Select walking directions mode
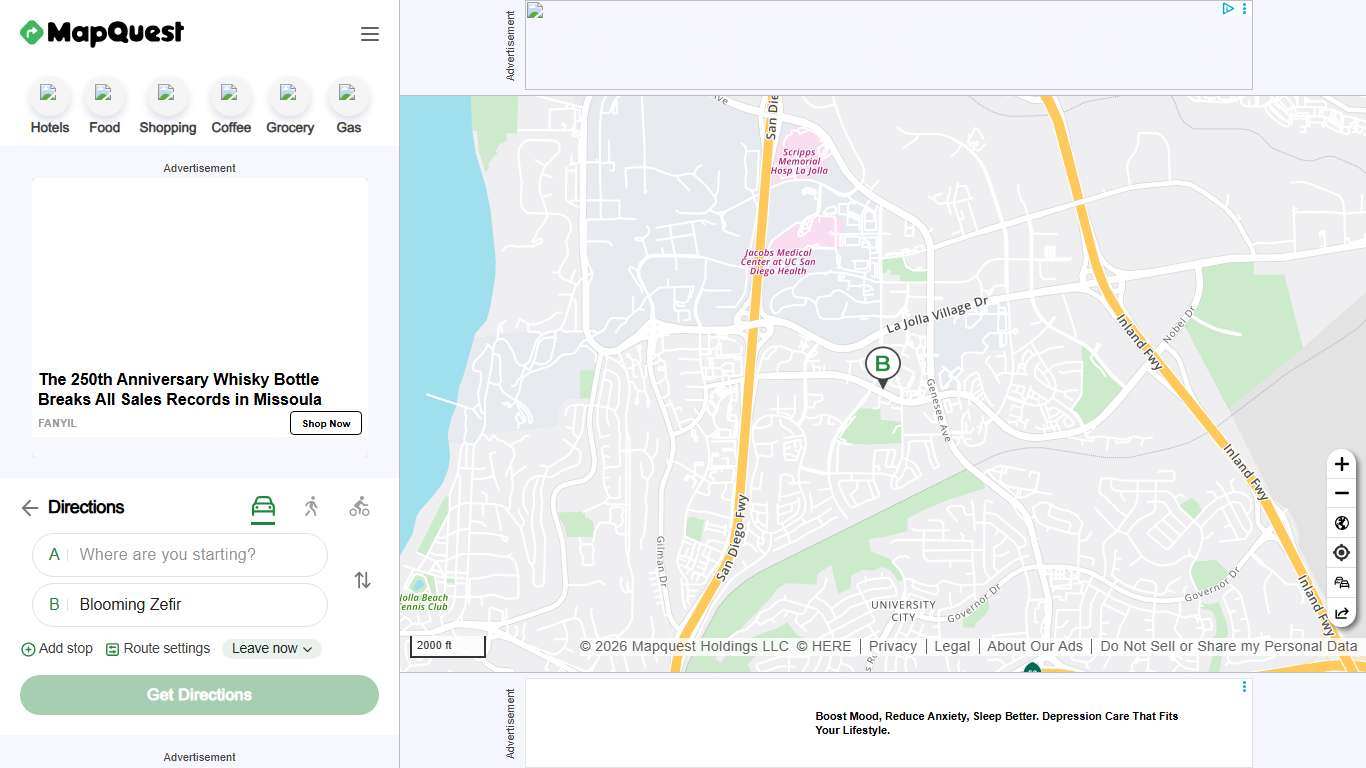The height and width of the screenshot is (768, 1366). [311, 507]
